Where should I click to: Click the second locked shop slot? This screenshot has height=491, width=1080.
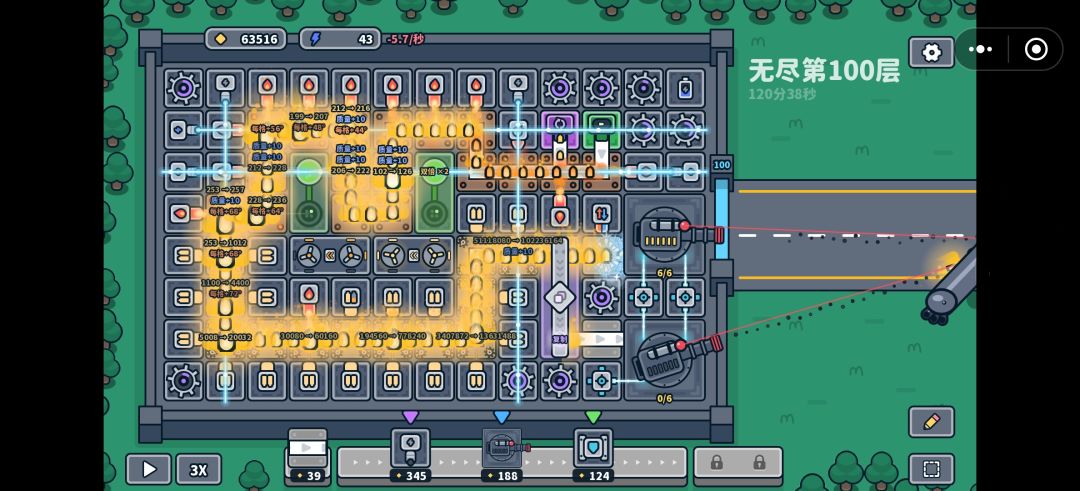pyautogui.click(x=759, y=462)
